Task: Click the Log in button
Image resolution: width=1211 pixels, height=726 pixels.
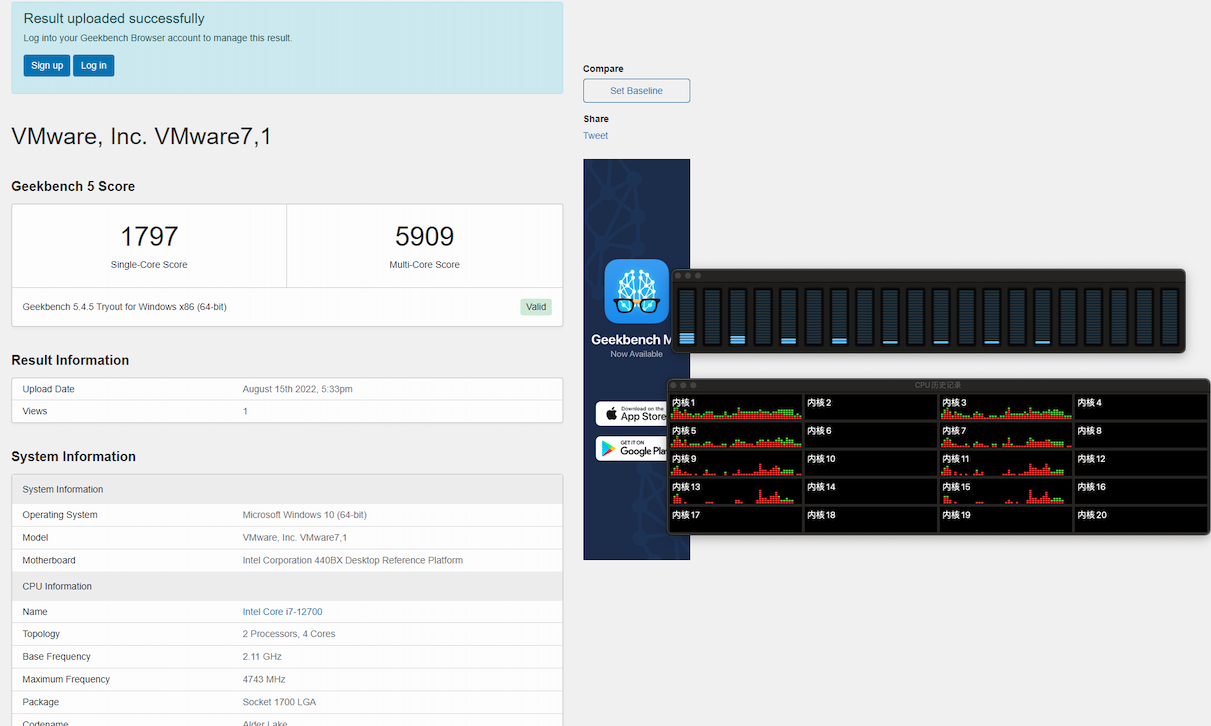Action: point(92,65)
